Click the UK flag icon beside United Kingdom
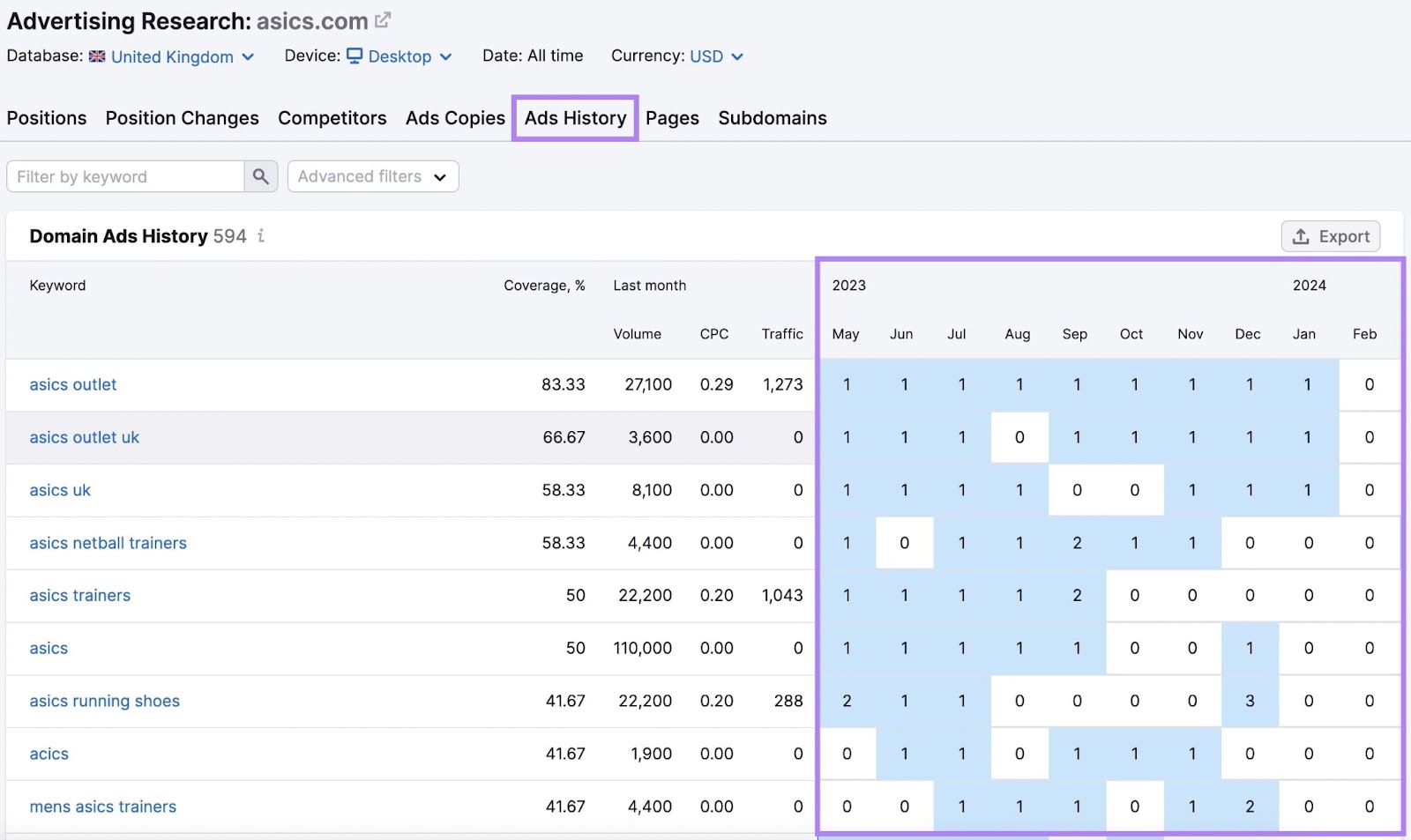The image size is (1411, 840). 97,56
